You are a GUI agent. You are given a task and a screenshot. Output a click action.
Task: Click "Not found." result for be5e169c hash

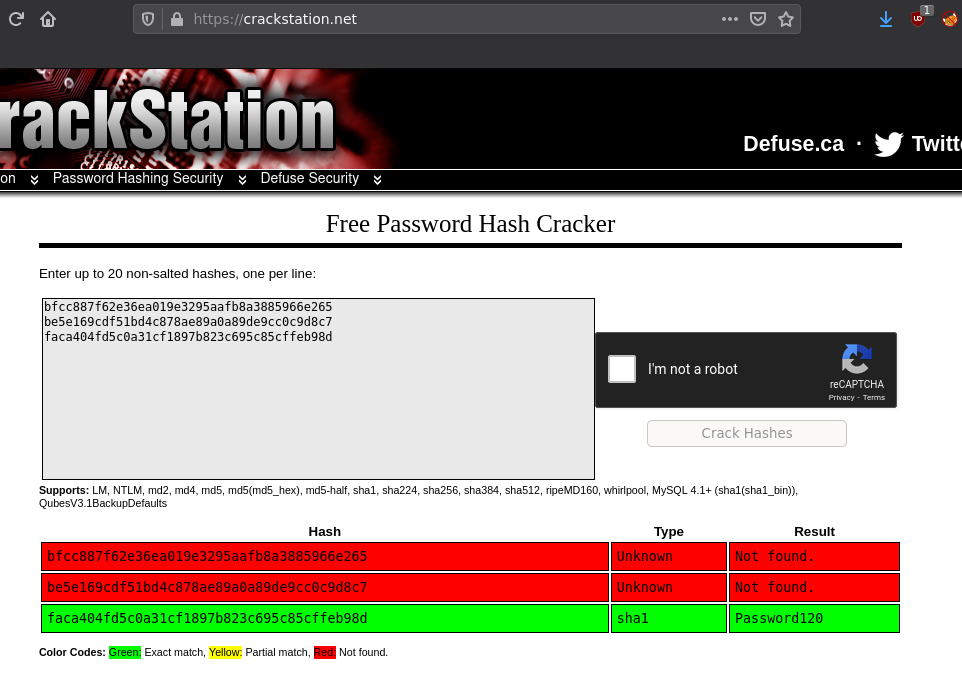814,588
